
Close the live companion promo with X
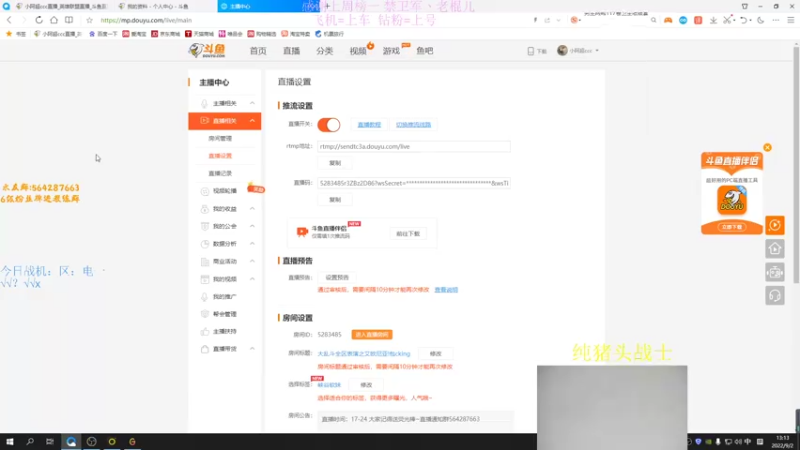[x=767, y=147]
